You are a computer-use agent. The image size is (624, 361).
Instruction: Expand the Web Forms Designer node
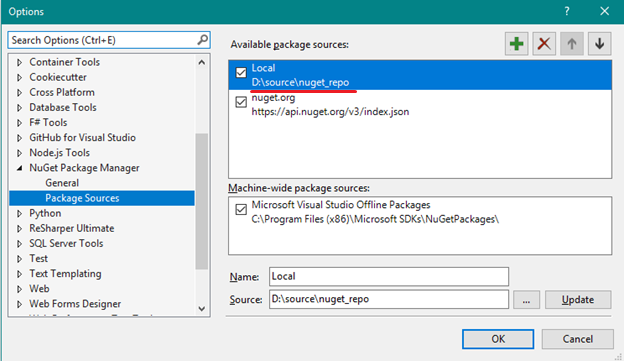pyautogui.click(x=19, y=304)
